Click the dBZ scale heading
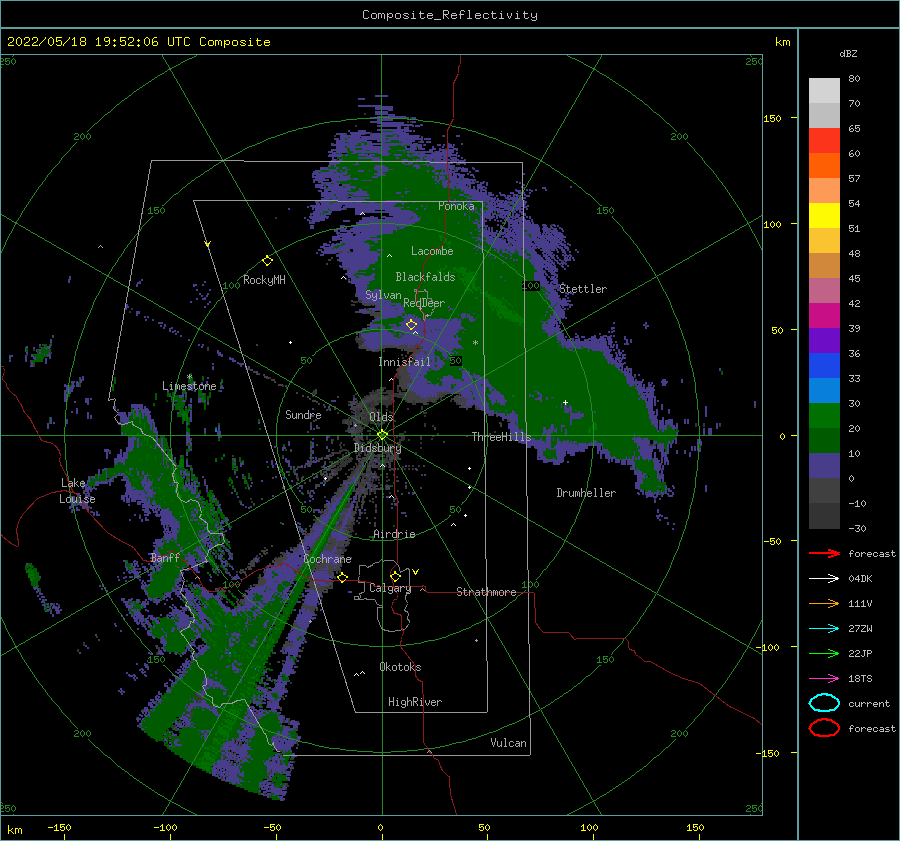 (848, 53)
